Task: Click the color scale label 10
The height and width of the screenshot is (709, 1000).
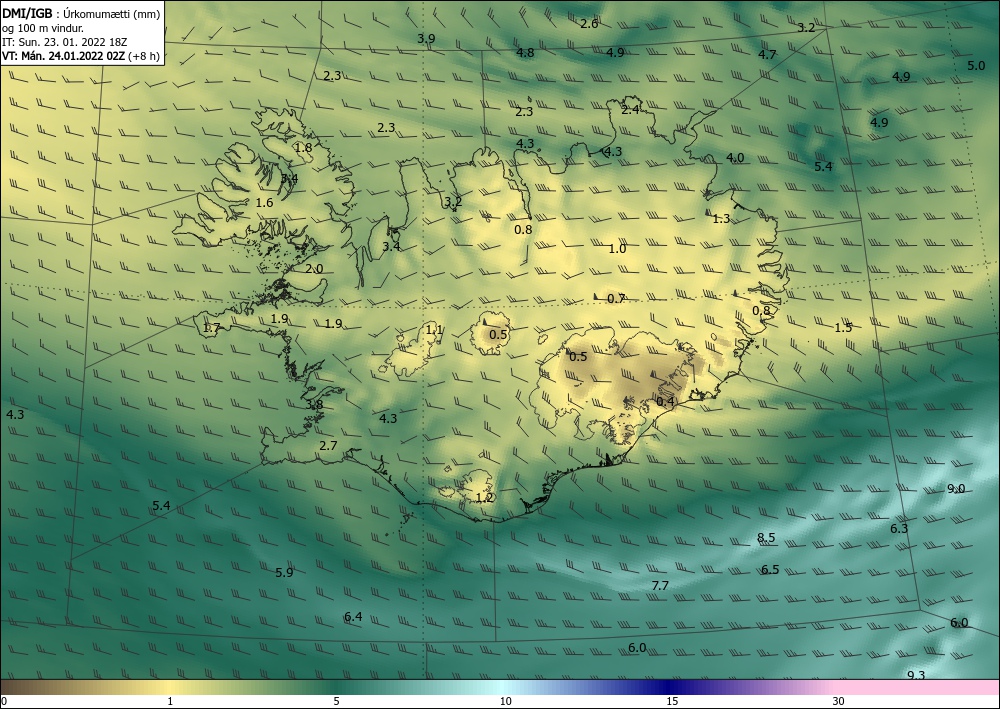Action: (505, 701)
